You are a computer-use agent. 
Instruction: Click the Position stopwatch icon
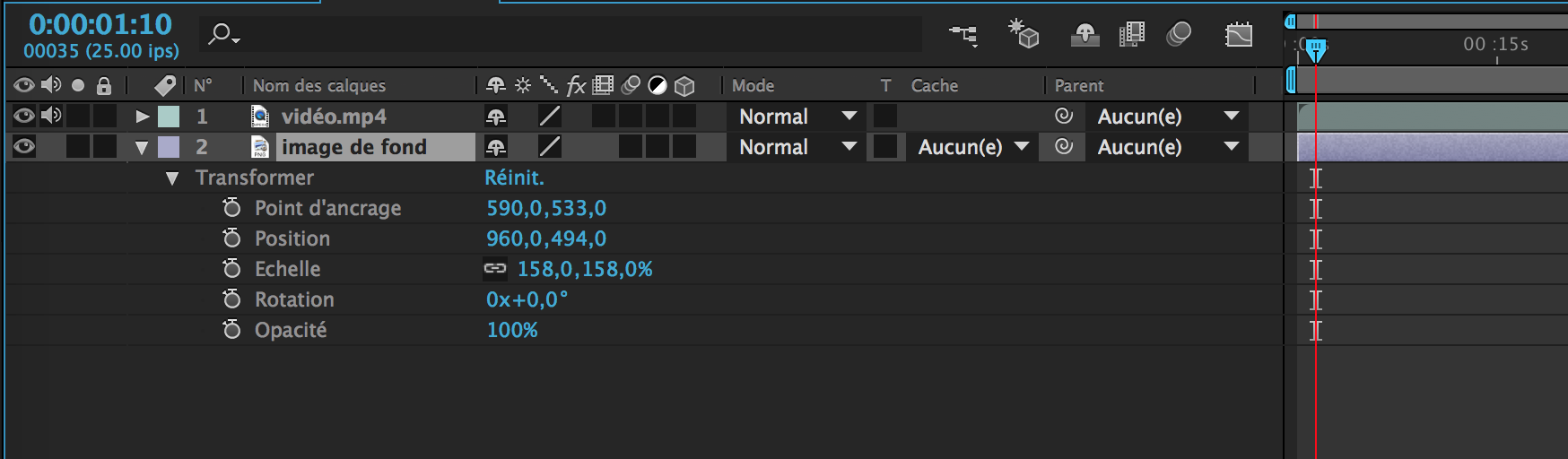pos(231,238)
